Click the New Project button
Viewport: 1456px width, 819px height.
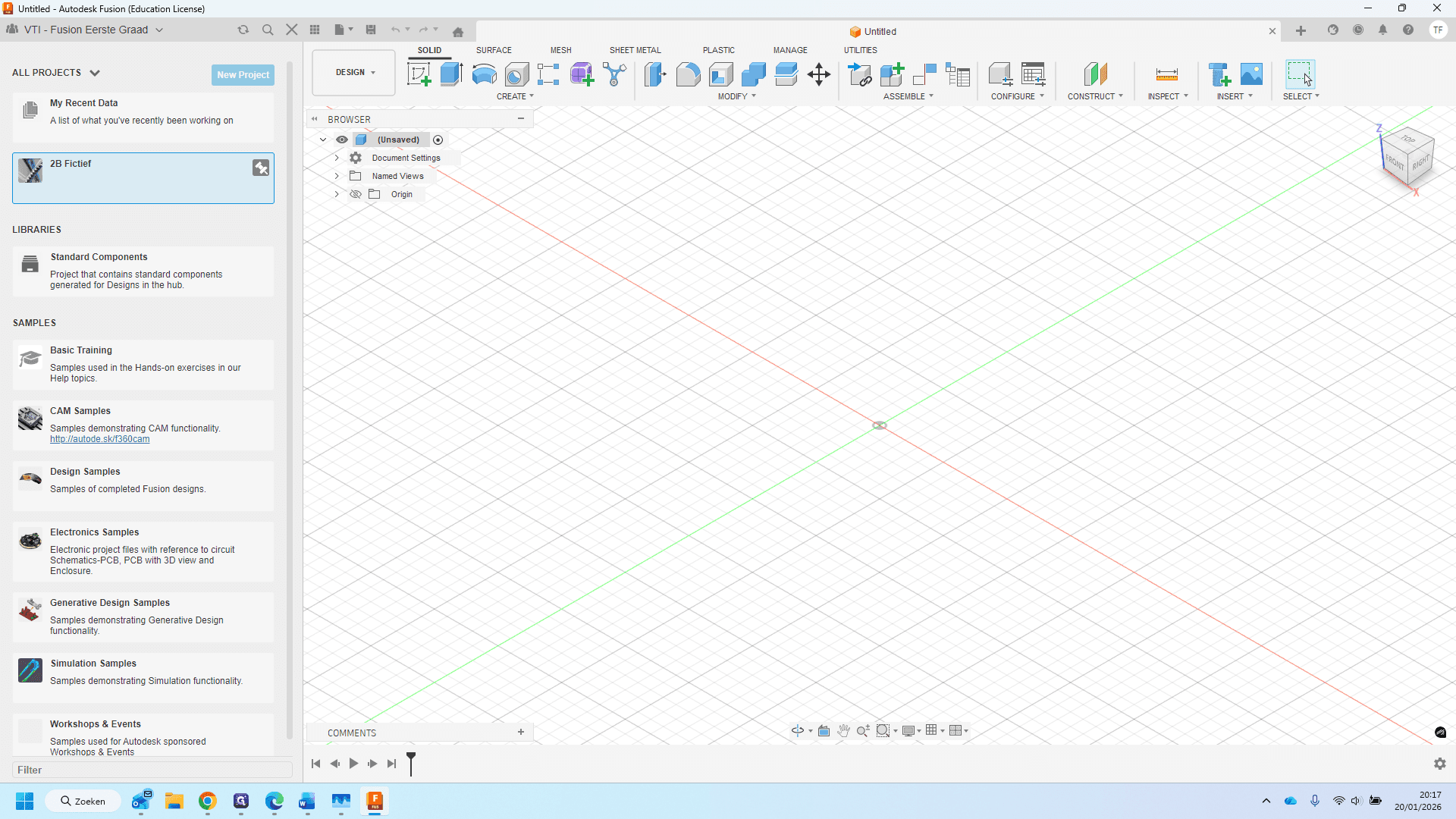pos(243,74)
